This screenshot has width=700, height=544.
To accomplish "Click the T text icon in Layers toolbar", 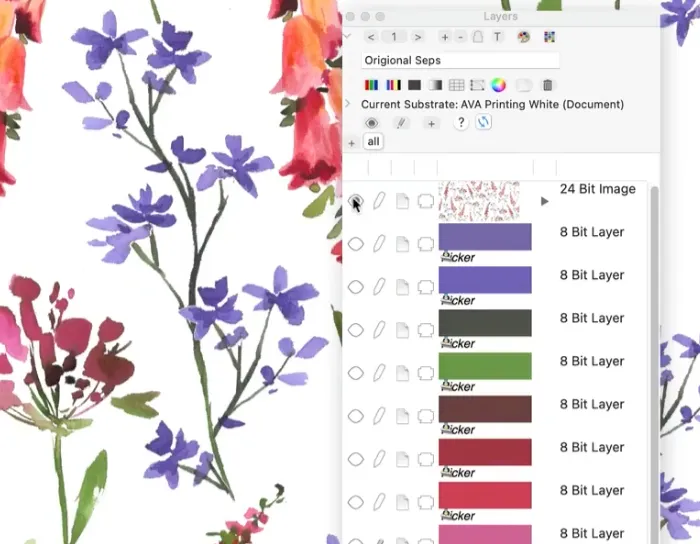I will click(x=497, y=37).
